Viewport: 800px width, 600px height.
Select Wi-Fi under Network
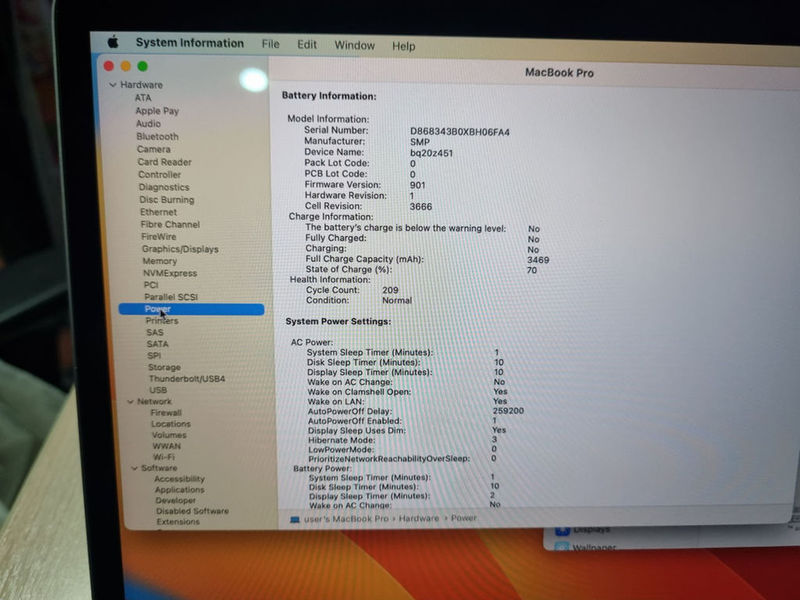(x=163, y=457)
